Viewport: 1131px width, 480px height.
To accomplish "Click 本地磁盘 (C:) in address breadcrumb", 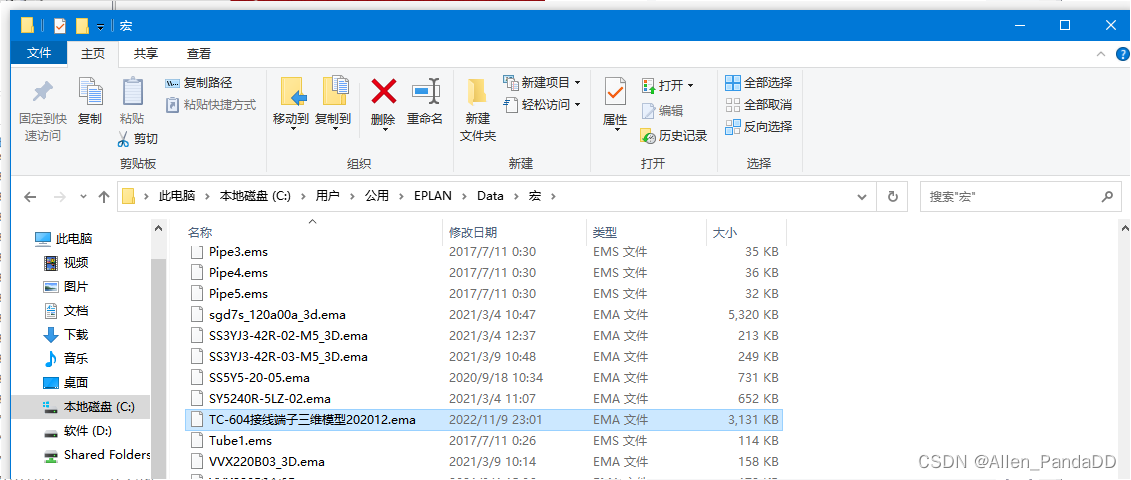I will (255, 196).
